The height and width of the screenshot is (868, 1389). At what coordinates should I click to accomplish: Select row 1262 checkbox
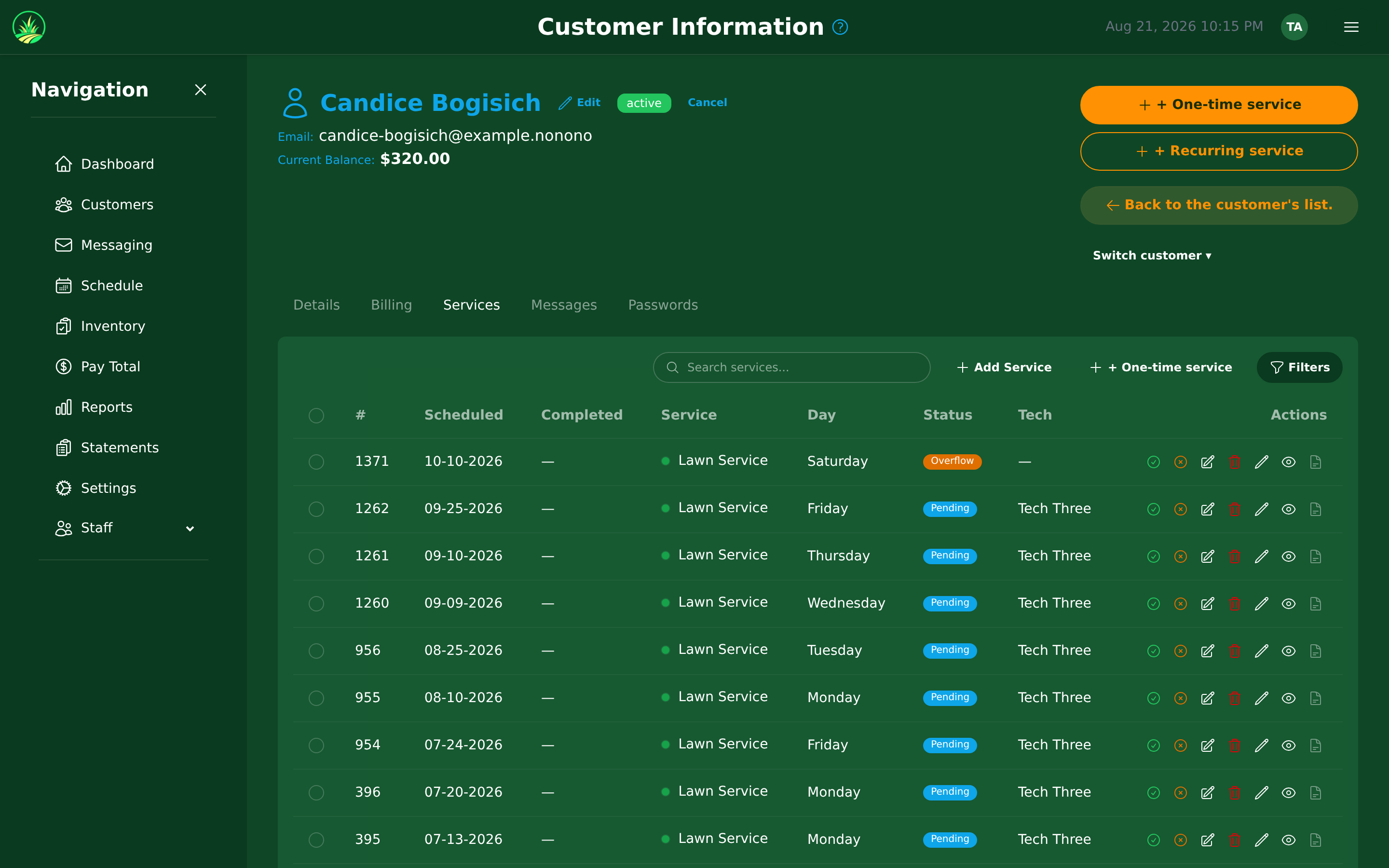pos(316,509)
